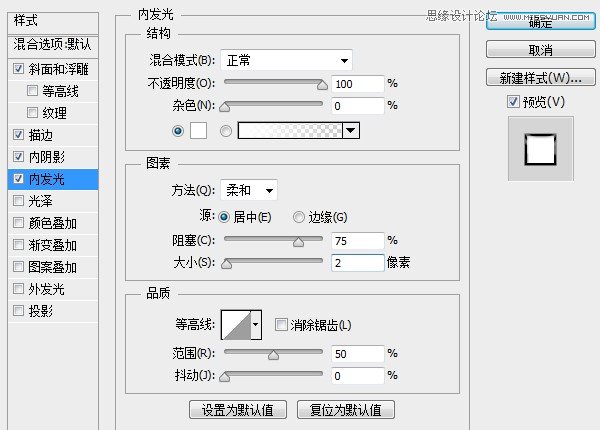Screen dimensions: 600x430
Task: Click the 不透明度 value field
Action: [358, 84]
